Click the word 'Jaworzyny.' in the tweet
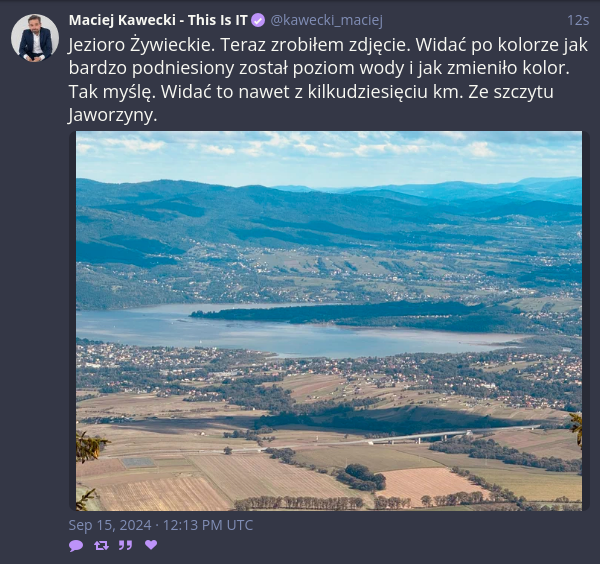The height and width of the screenshot is (564, 600). coord(113,115)
